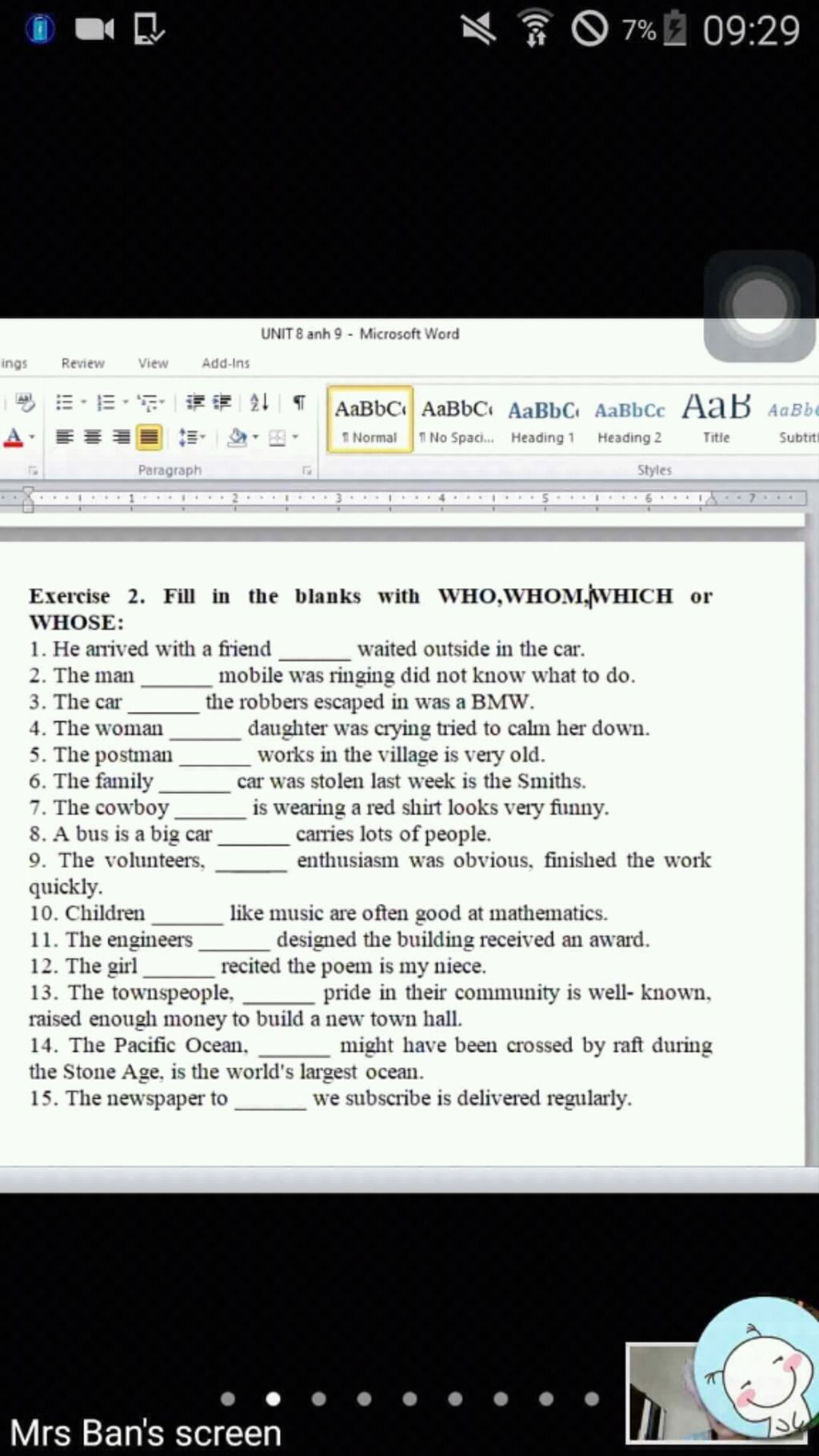The height and width of the screenshot is (1456, 819).
Task: Open line spacing options
Action: click(x=192, y=437)
